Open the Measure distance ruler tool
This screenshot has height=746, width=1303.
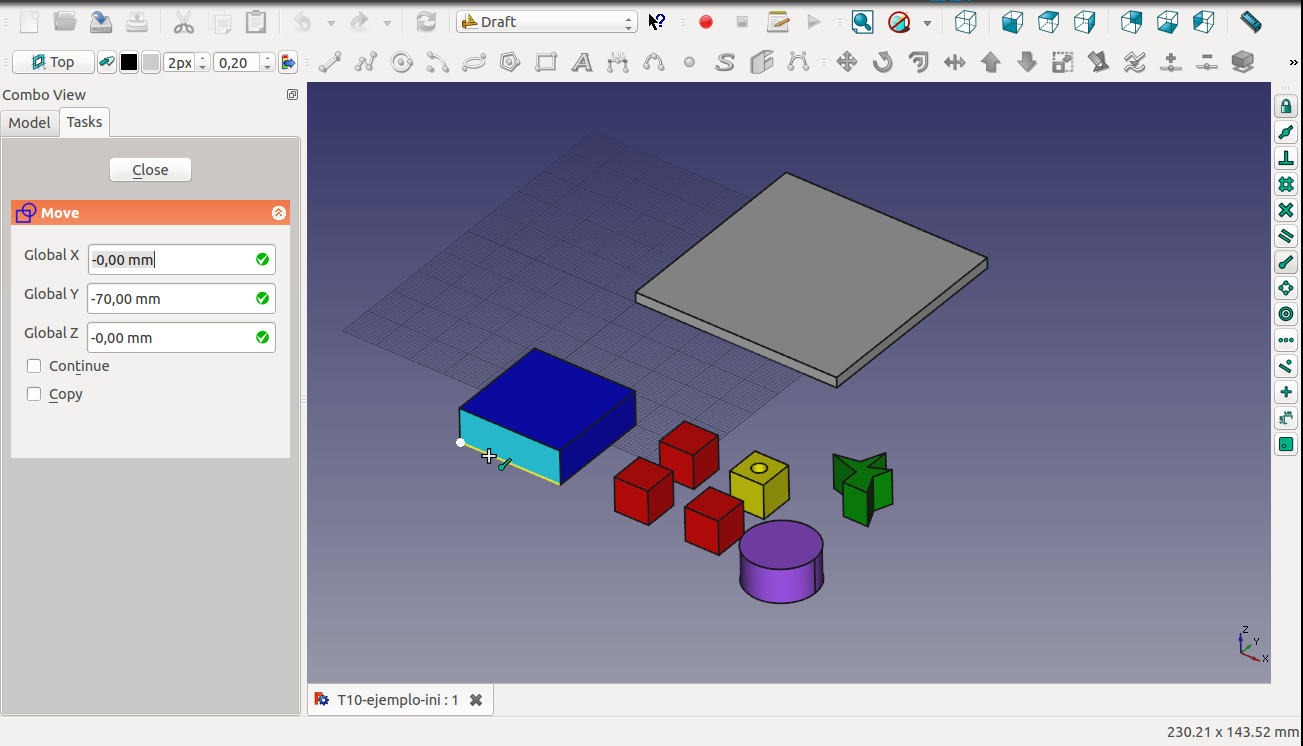[x=1250, y=22]
